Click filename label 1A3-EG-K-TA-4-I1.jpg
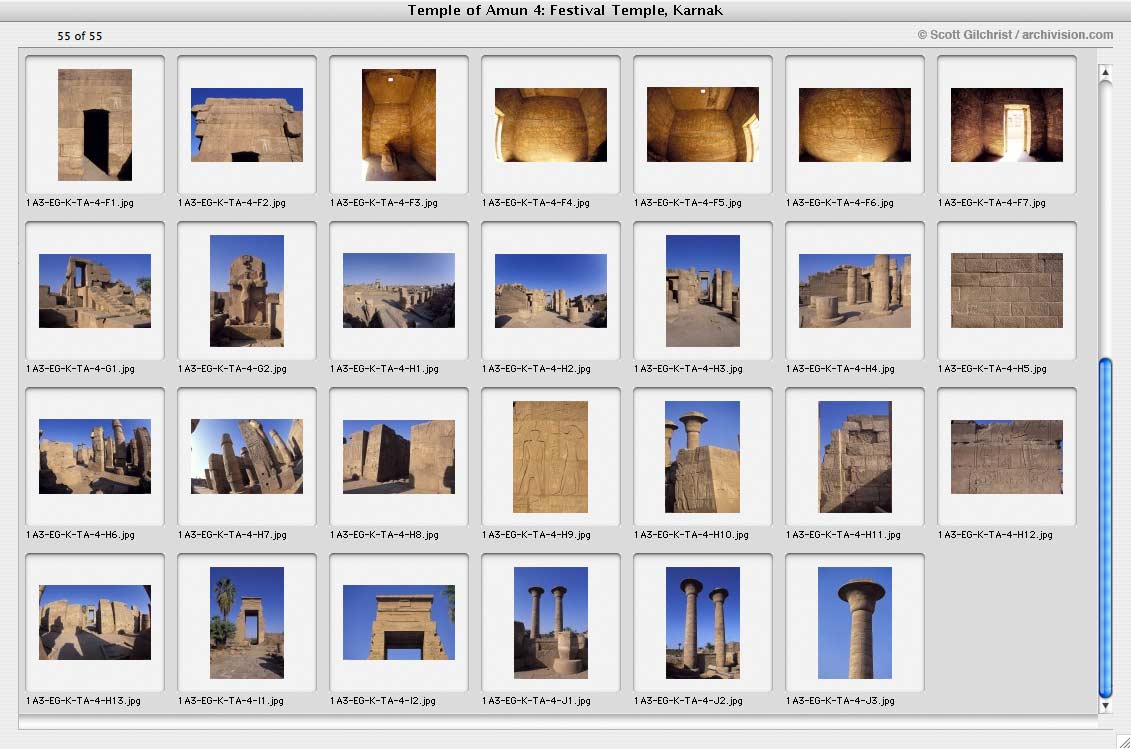Screen dimensions: 1131x749 click(231, 701)
